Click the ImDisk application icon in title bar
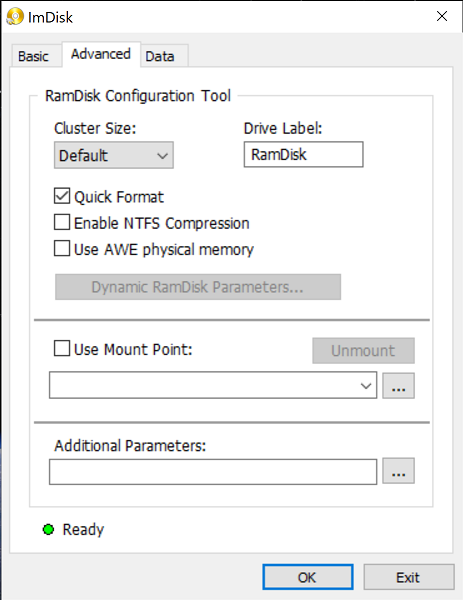 click(15, 17)
